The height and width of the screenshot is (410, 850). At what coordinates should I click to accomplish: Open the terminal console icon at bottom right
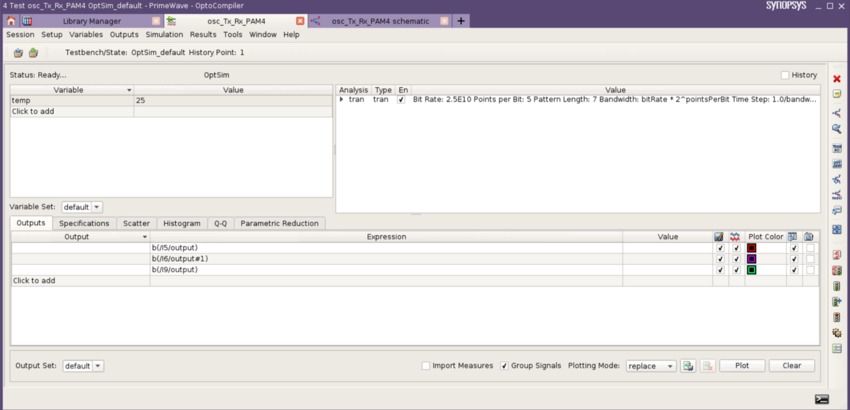(821, 399)
